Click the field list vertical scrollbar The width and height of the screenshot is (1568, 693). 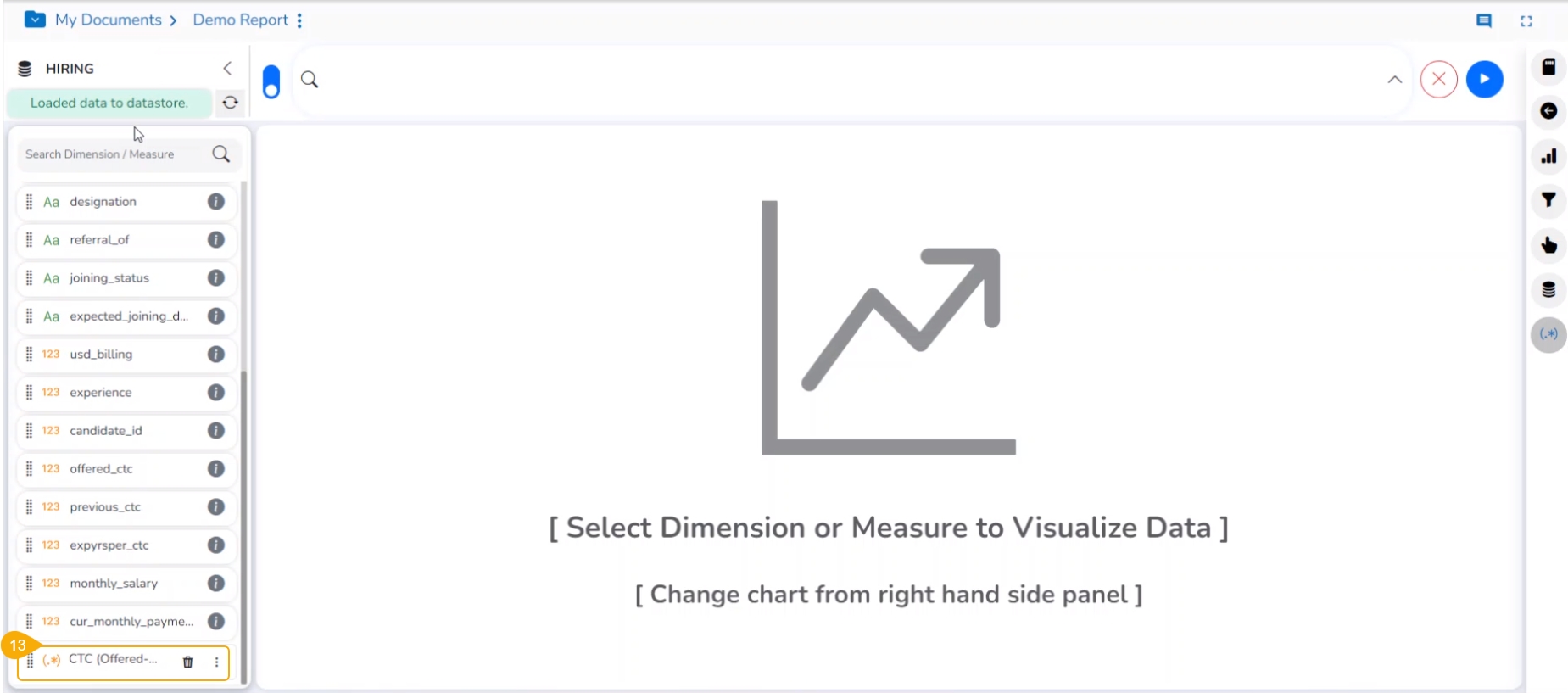pos(244,424)
